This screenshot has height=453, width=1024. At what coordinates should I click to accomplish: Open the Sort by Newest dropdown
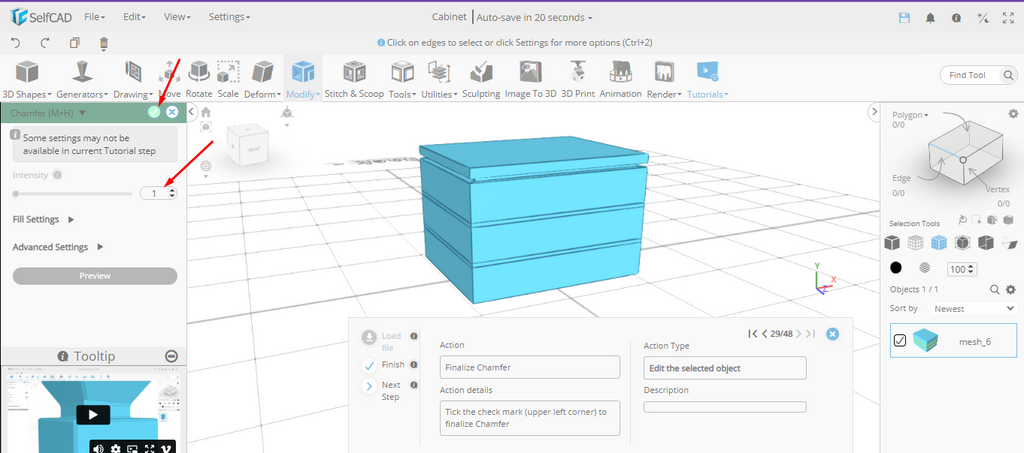click(970, 309)
